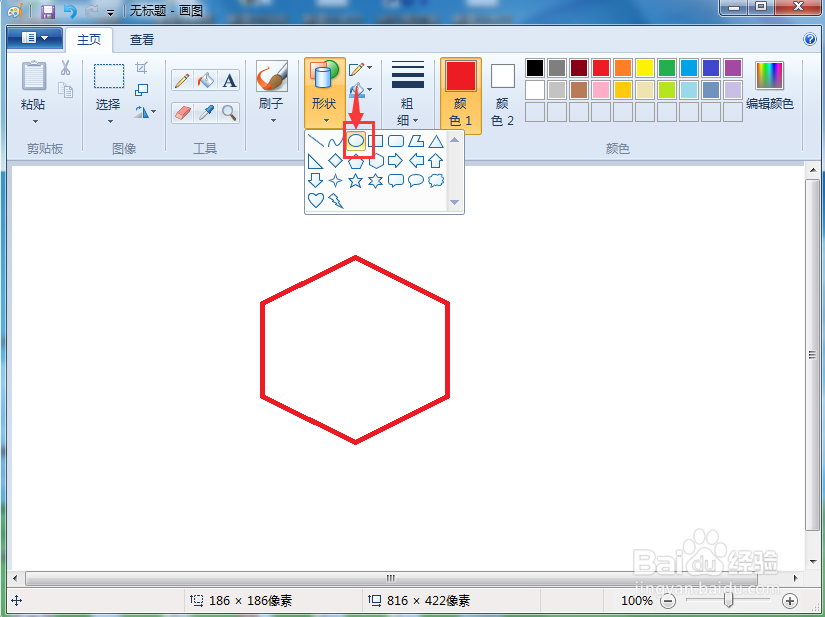The image size is (825, 617).
Task: Click the Crop icon
Action: 142,68
